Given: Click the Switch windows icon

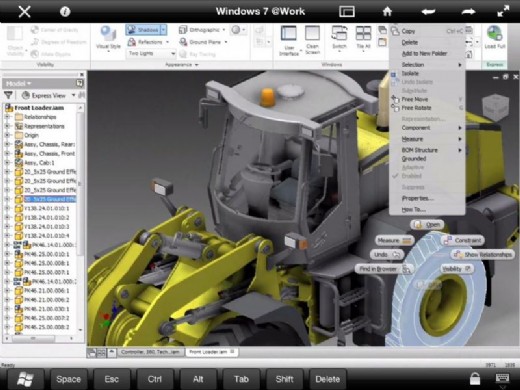Looking at the screenshot, I should (339, 37).
